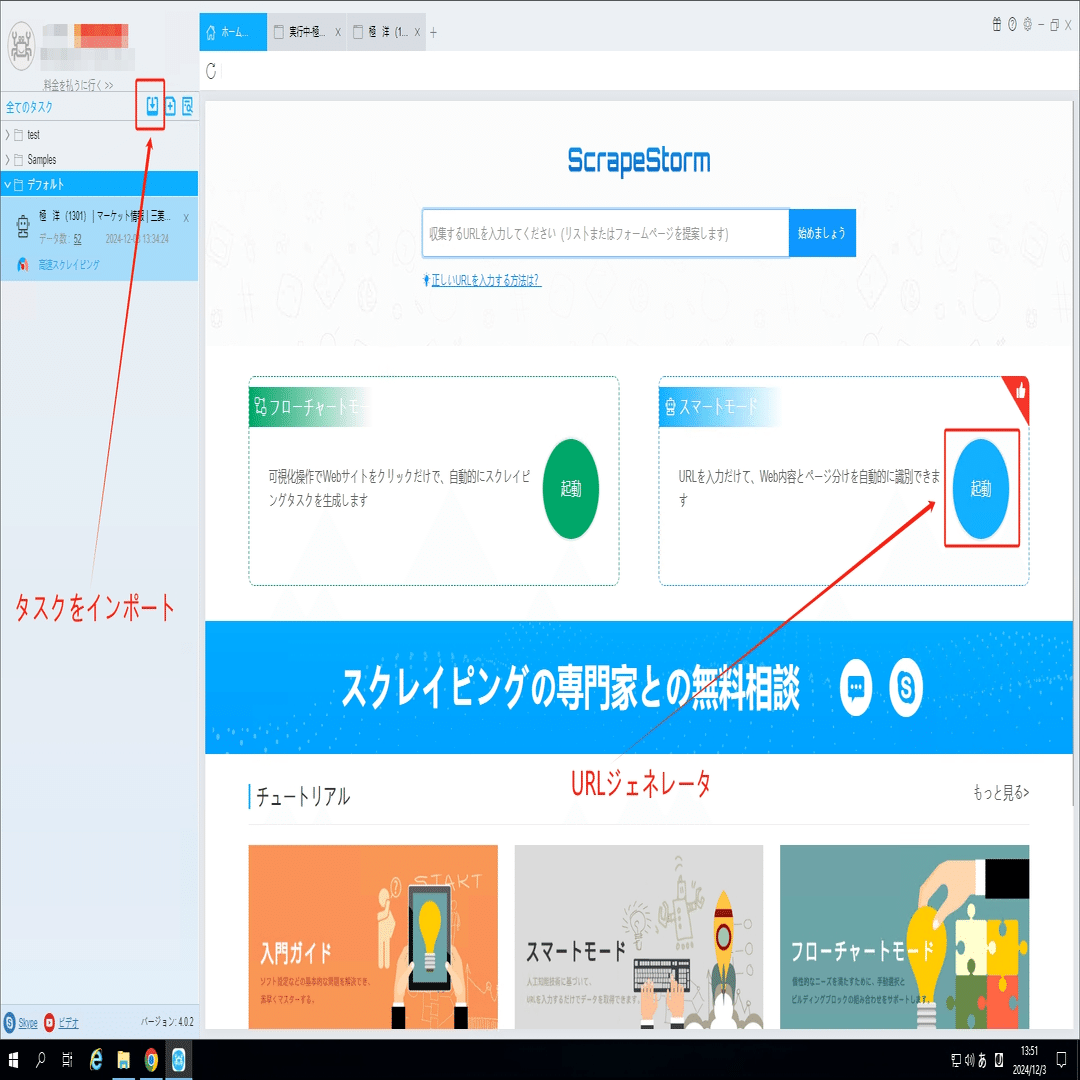
Task: Click the volume icon in system tray
Action: pos(969,1060)
